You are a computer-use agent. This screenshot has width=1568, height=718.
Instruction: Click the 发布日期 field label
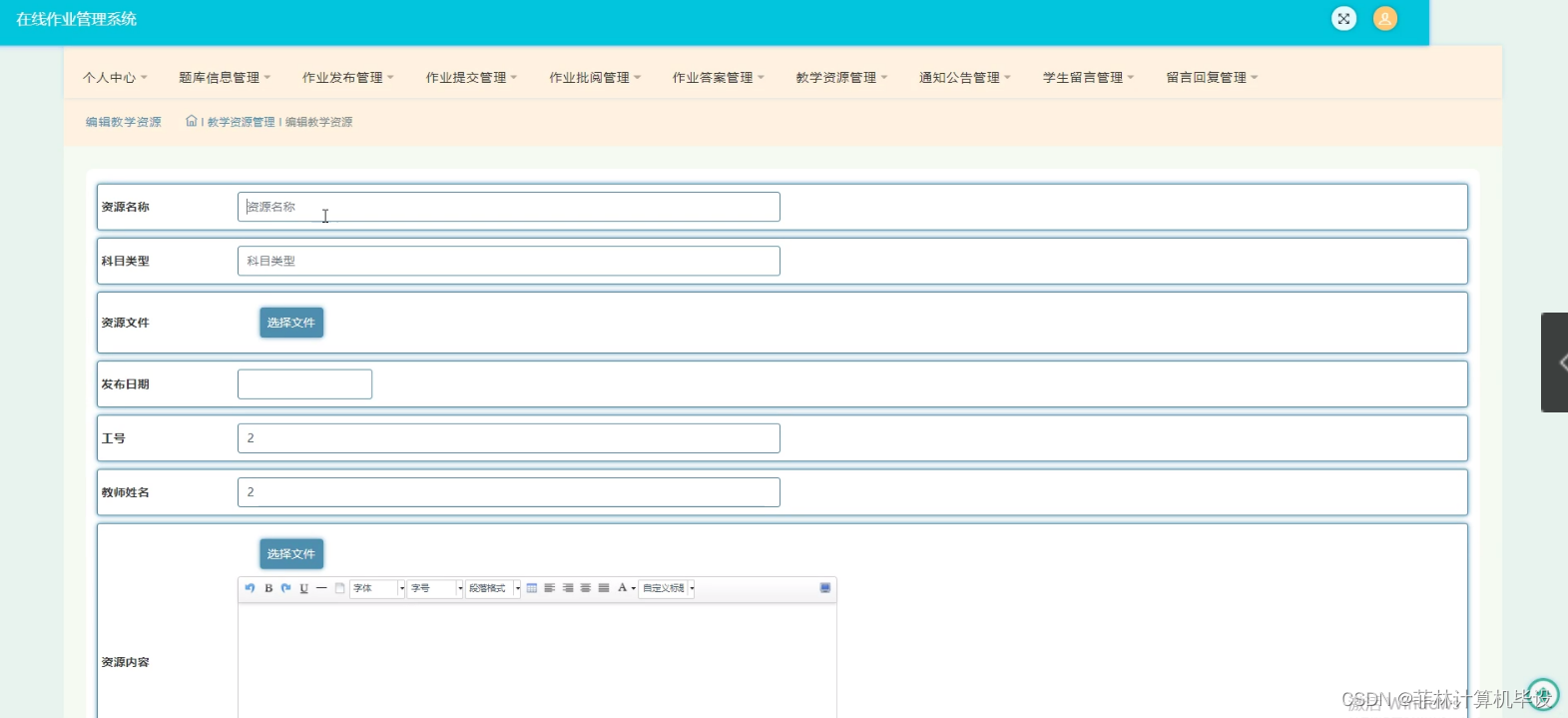point(125,384)
